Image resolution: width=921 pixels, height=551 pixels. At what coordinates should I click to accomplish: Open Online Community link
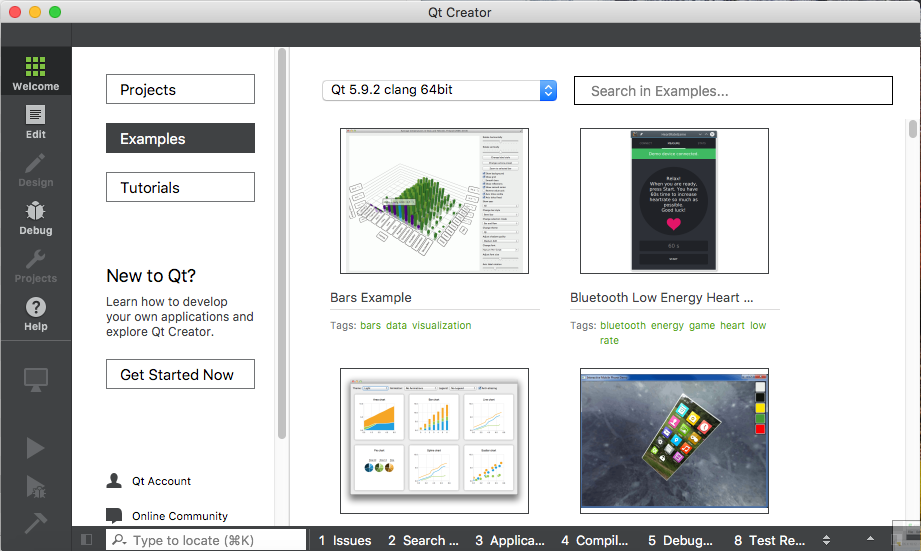(180, 516)
